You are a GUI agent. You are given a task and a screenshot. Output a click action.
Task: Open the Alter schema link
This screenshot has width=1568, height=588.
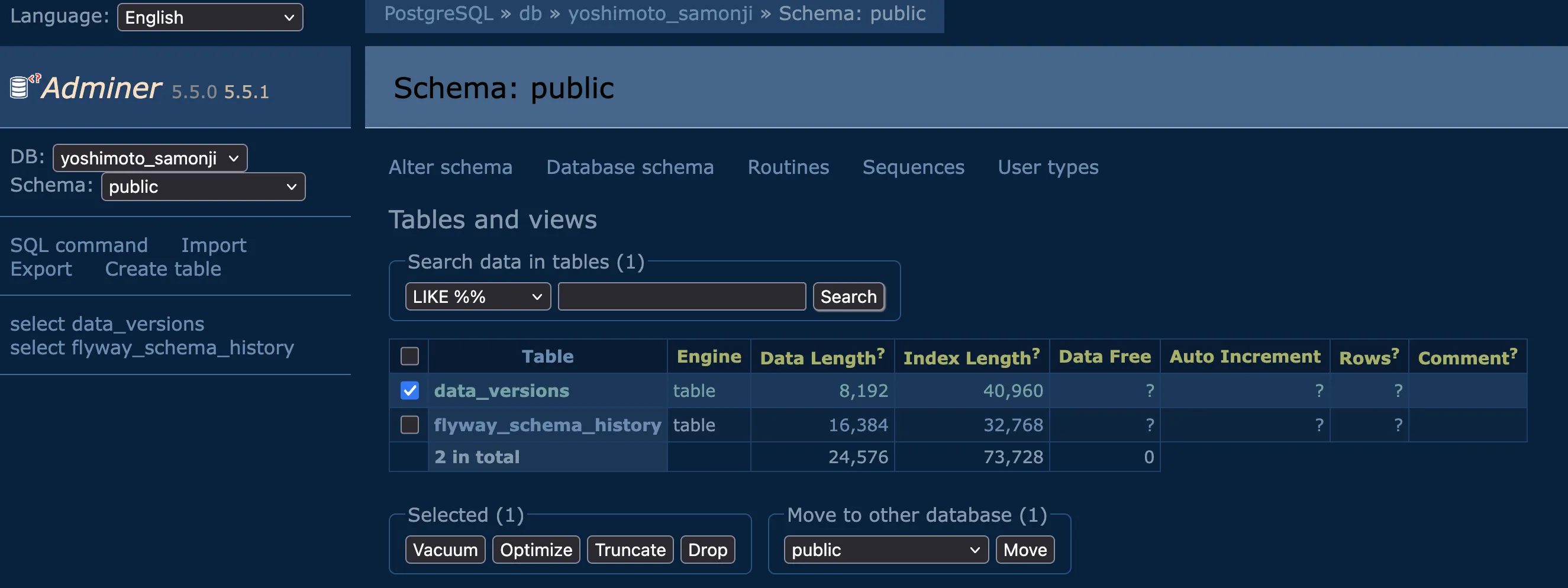click(450, 167)
